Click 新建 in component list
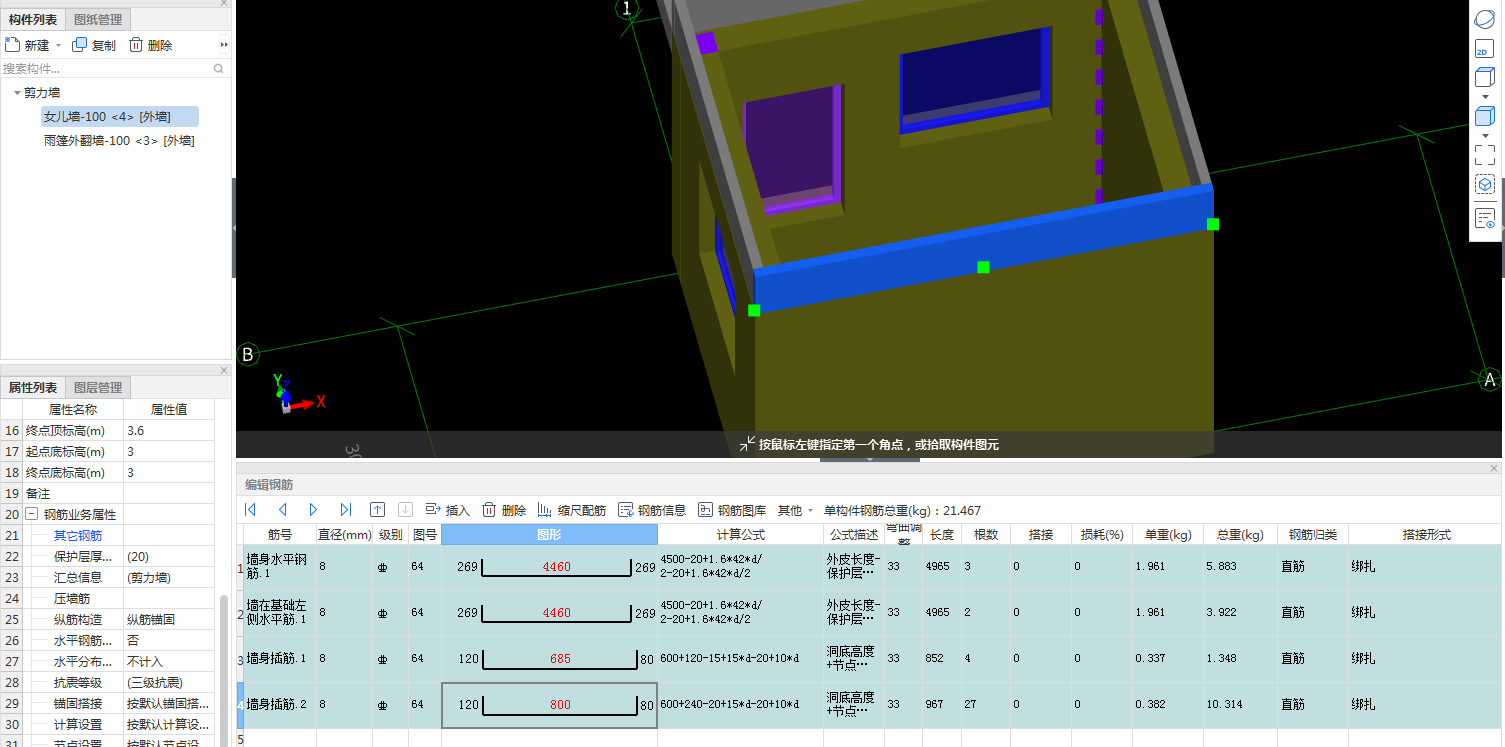This screenshot has height=747, width=1505. (x=28, y=45)
